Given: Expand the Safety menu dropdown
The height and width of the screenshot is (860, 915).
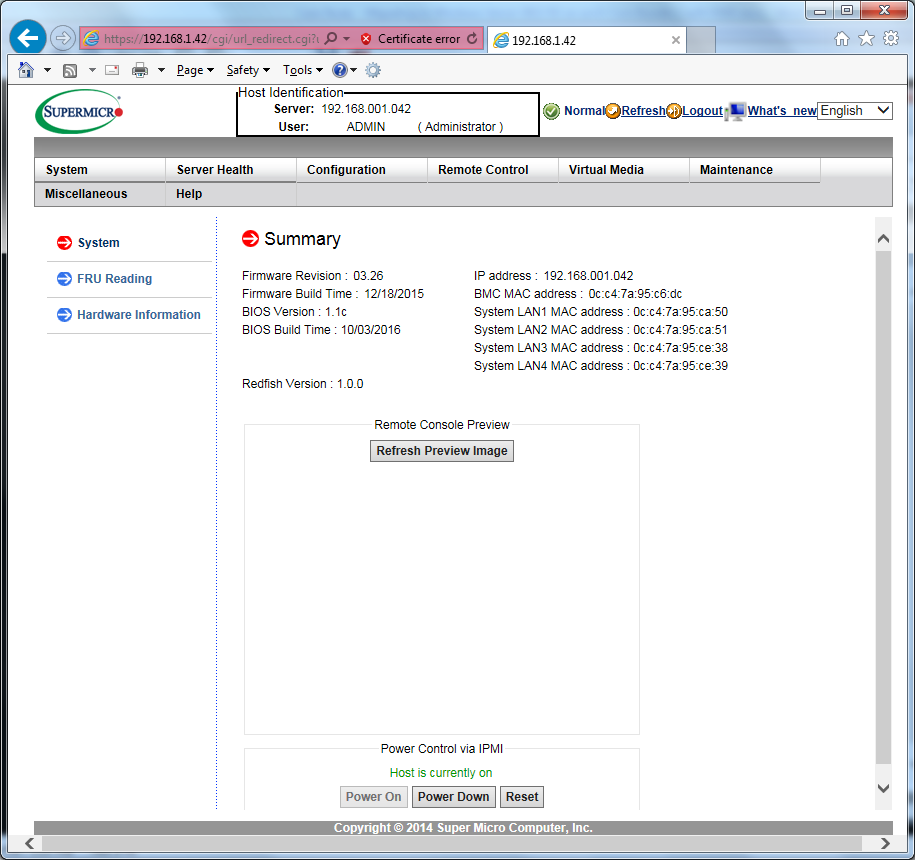Looking at the screenshot, I should tap(248, 71).
